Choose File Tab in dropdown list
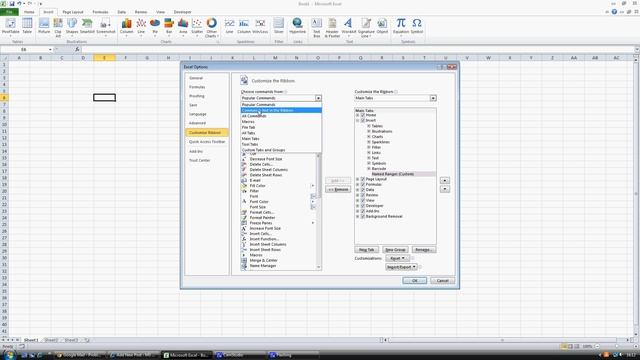The height and width of the screenshot is (360, 640). (x=281, y=127)
